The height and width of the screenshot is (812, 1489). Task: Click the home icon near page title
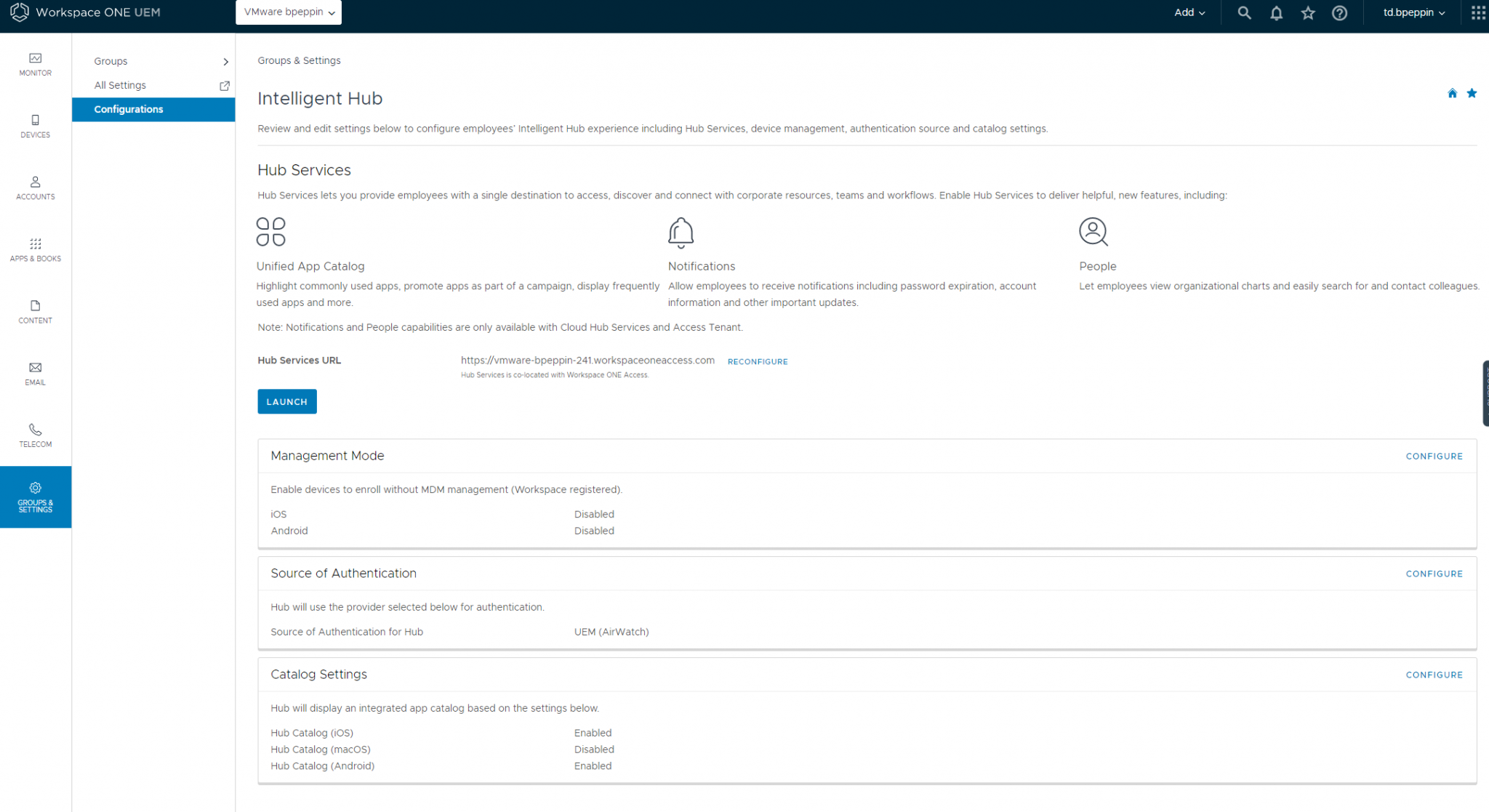(x=1452, y=93)
